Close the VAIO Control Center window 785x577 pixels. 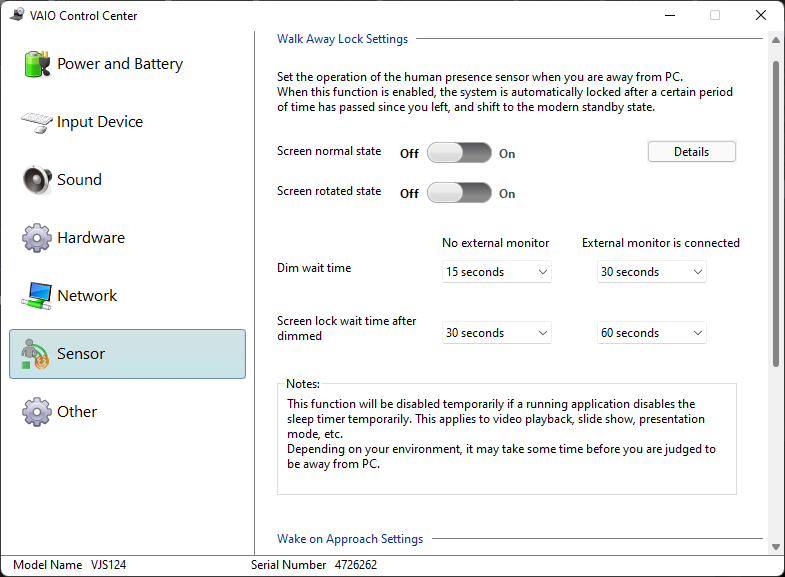tap(760, 15)
